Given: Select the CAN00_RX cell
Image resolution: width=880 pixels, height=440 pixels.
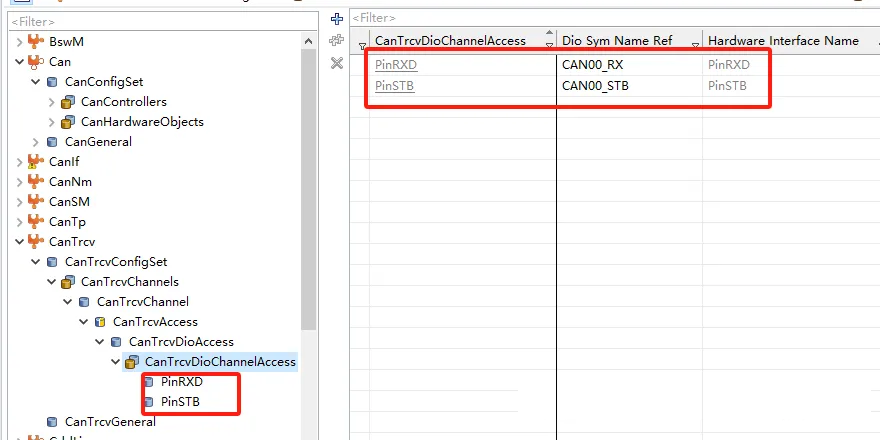Looking at the screenshot, I should coord(629,65).
